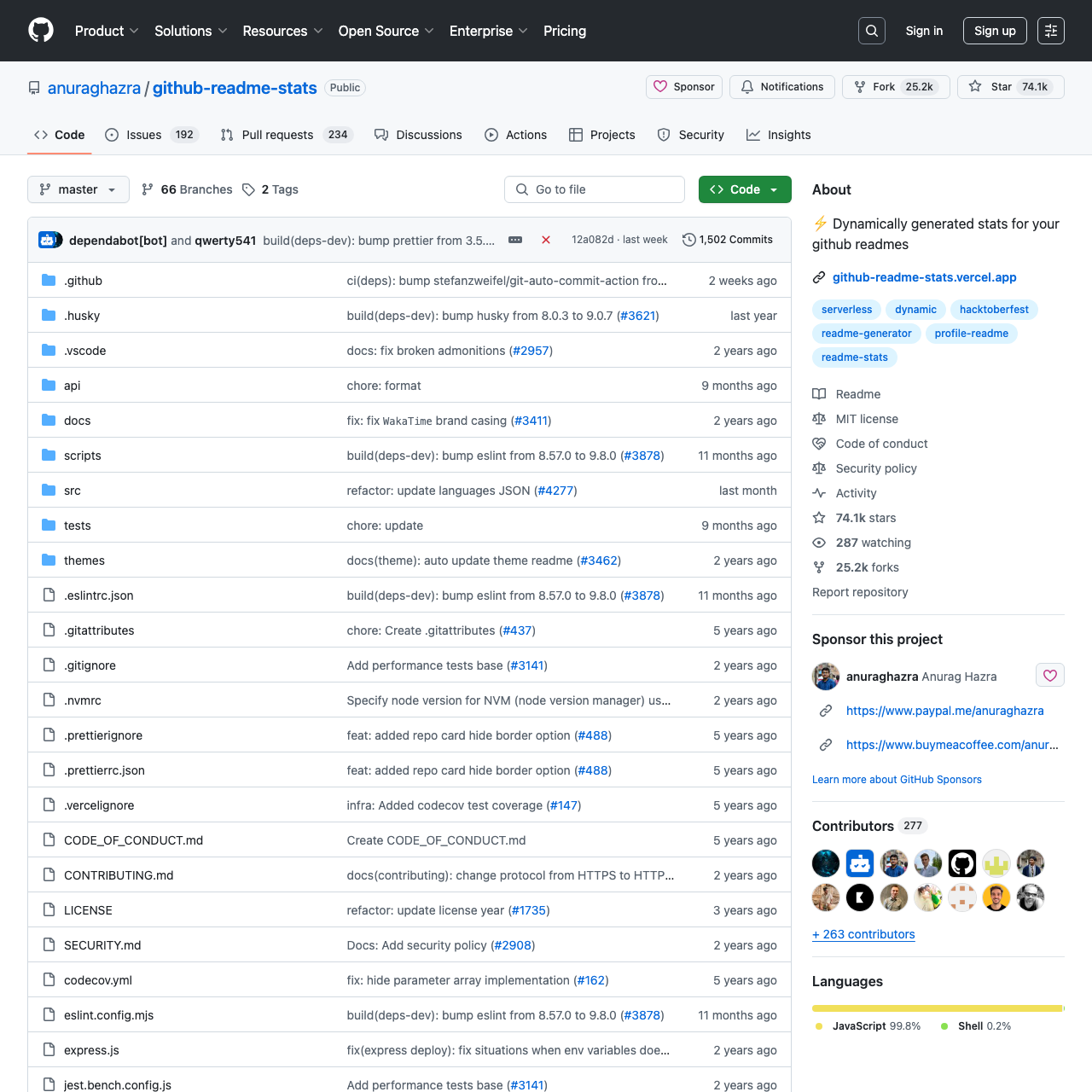Click the Readme book icon link
Viewport: 1092px width, 1092px height.
coord(846,394)
